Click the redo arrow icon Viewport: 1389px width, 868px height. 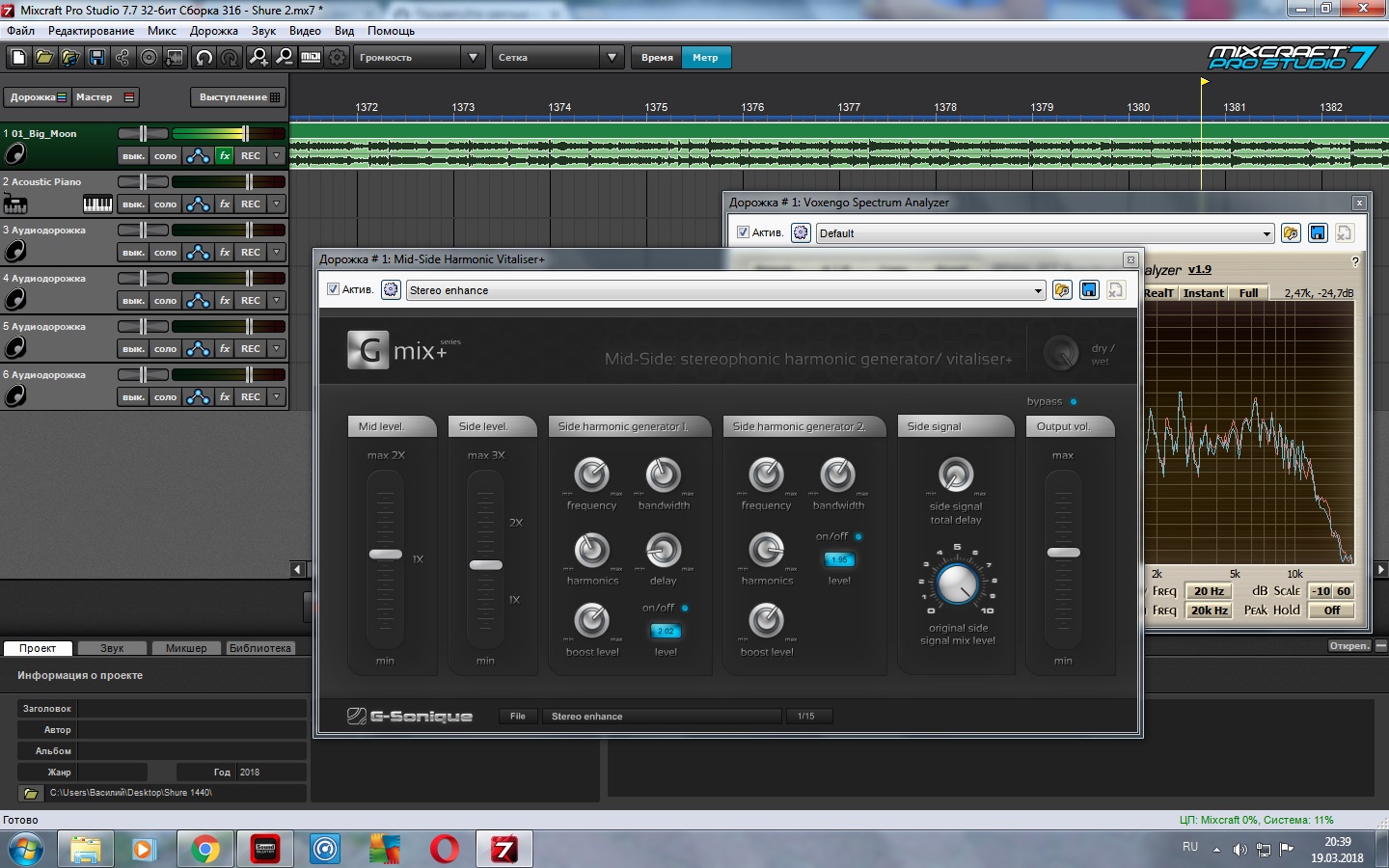point(230,58)
